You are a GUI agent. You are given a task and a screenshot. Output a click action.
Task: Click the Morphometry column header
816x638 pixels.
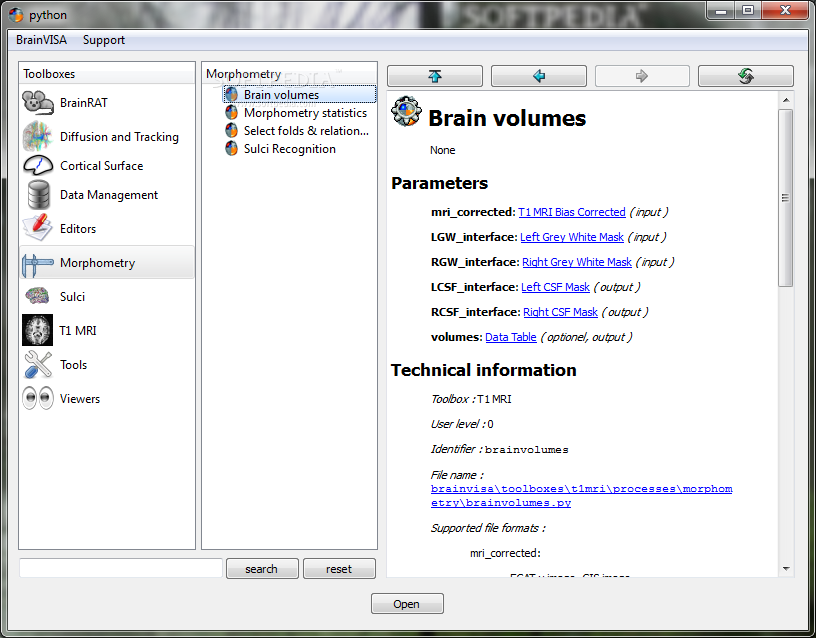[x=289, y=74]
